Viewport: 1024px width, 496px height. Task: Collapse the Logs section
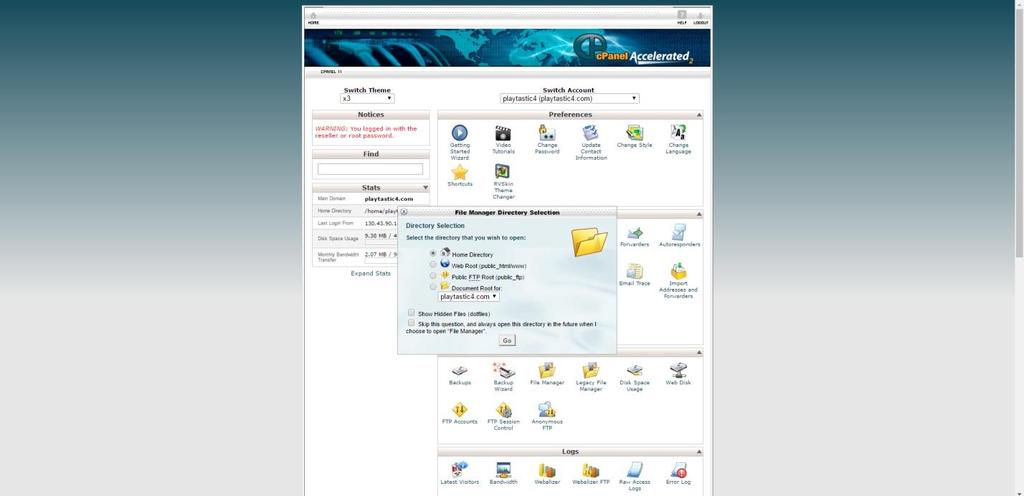pos(699,452)
